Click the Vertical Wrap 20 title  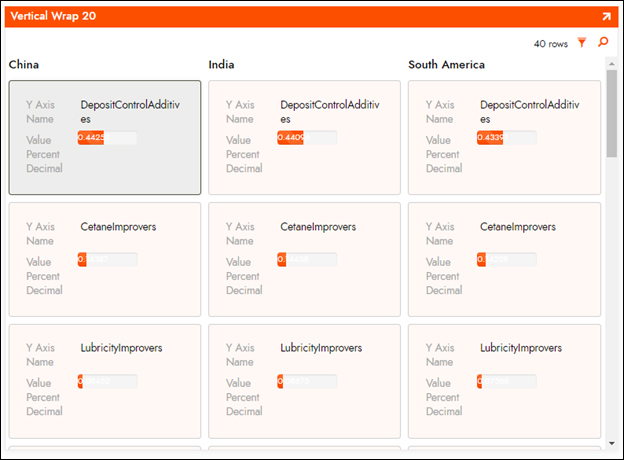point(53,17)
